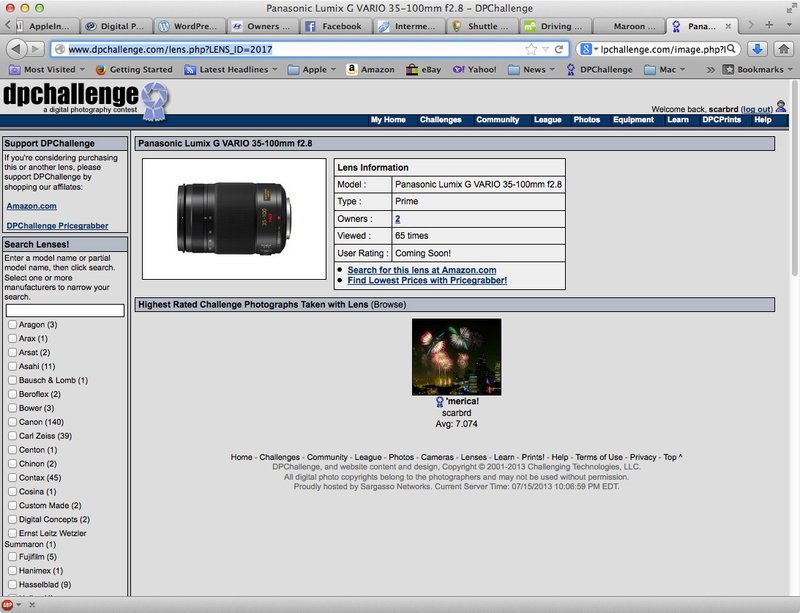Click the ABP icon in status bar
The height and width of the screenshot is (613, 800).
coord(7,605)
